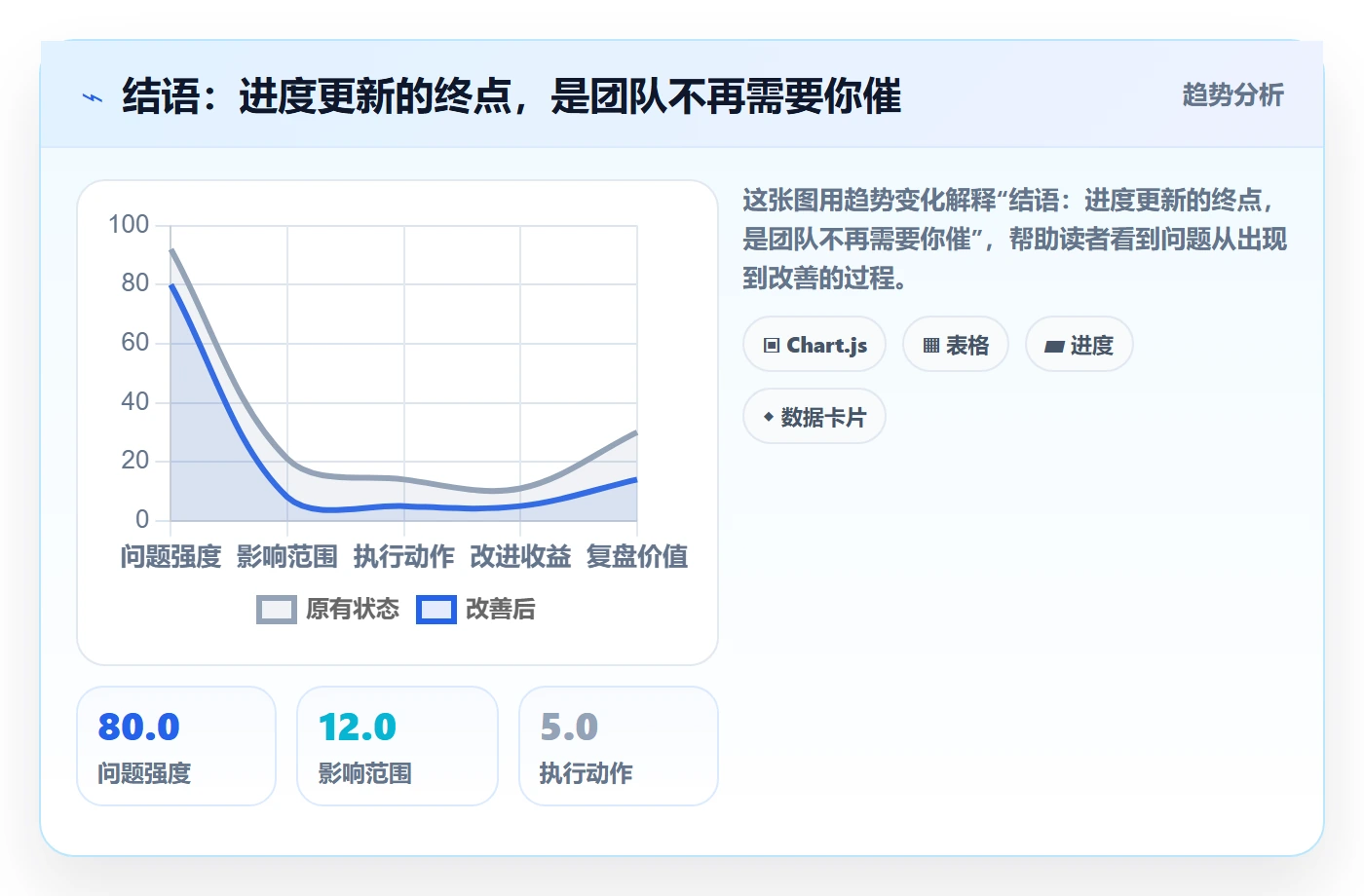This screenshot has width=1364, height=896.
Task: Toggle the 原有状态 legend swatch
Action: 277,610
